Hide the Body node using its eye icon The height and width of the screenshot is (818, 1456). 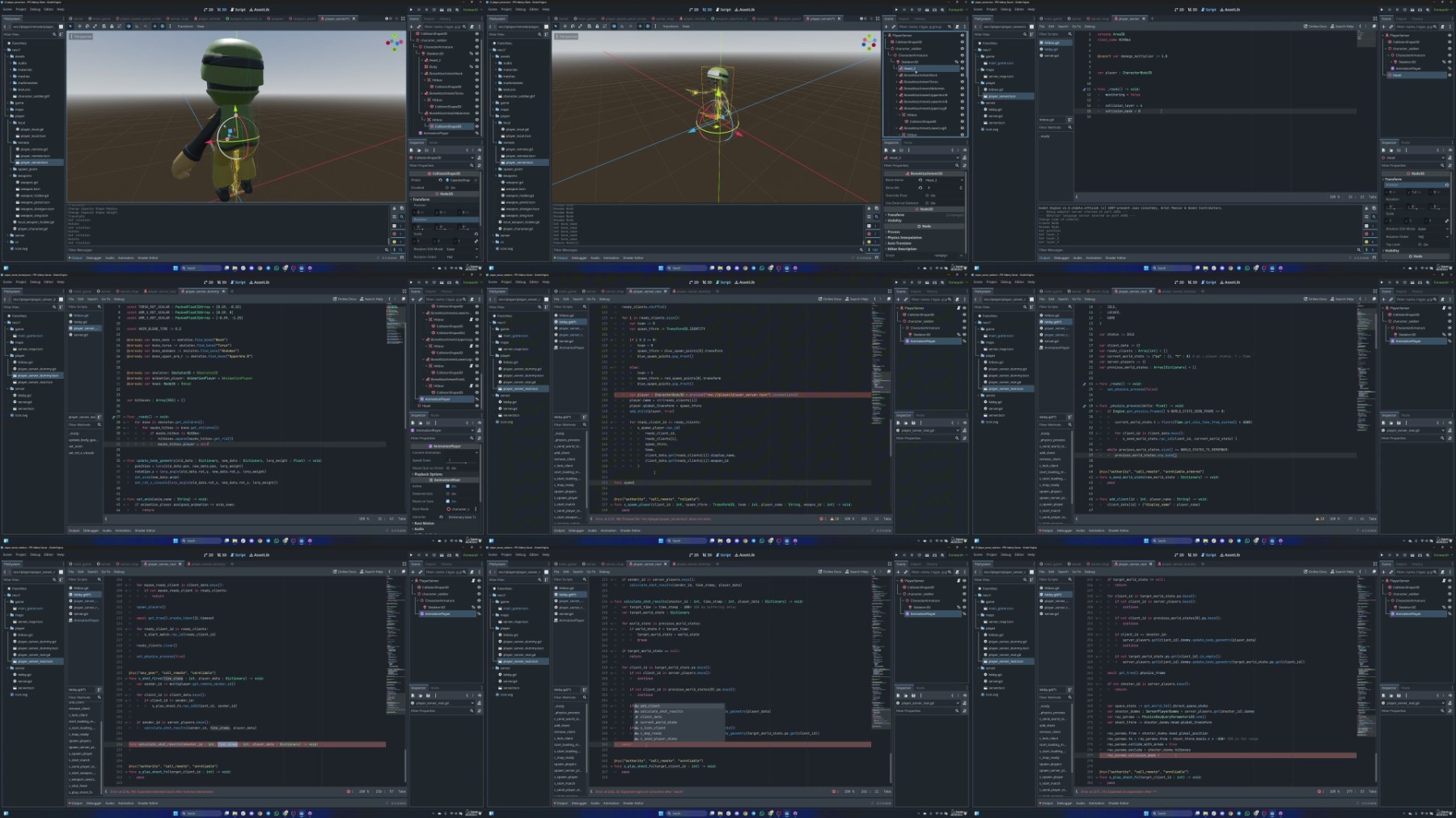(476, 66)
